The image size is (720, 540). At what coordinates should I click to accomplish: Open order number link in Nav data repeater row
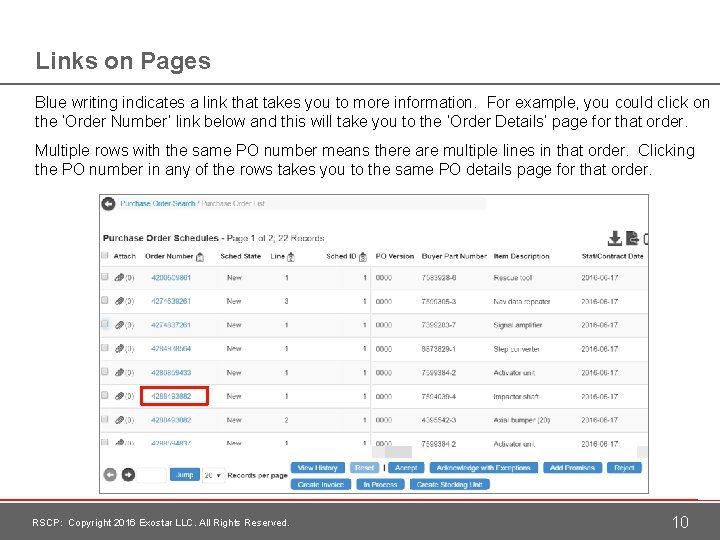click(x=171, y=301)
